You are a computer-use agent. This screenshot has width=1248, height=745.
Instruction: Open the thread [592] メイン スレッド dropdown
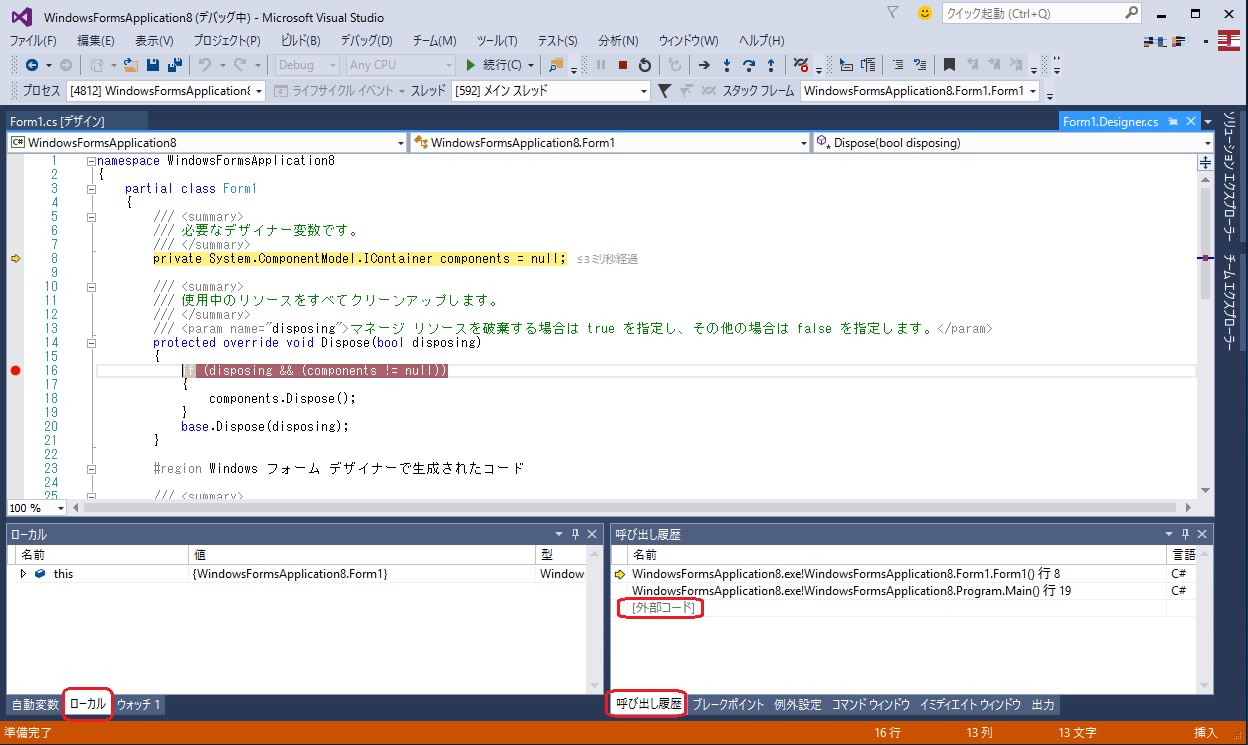(x=551, y=91)
